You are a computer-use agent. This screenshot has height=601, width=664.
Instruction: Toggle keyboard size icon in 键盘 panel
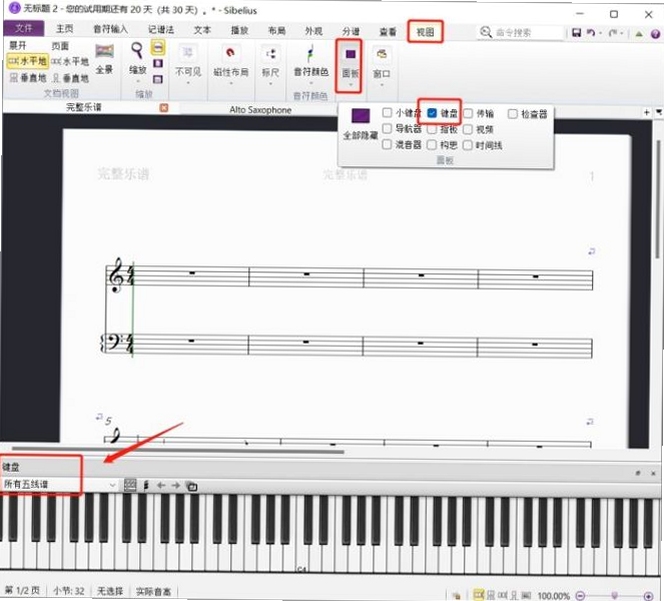tap(130, 485)
